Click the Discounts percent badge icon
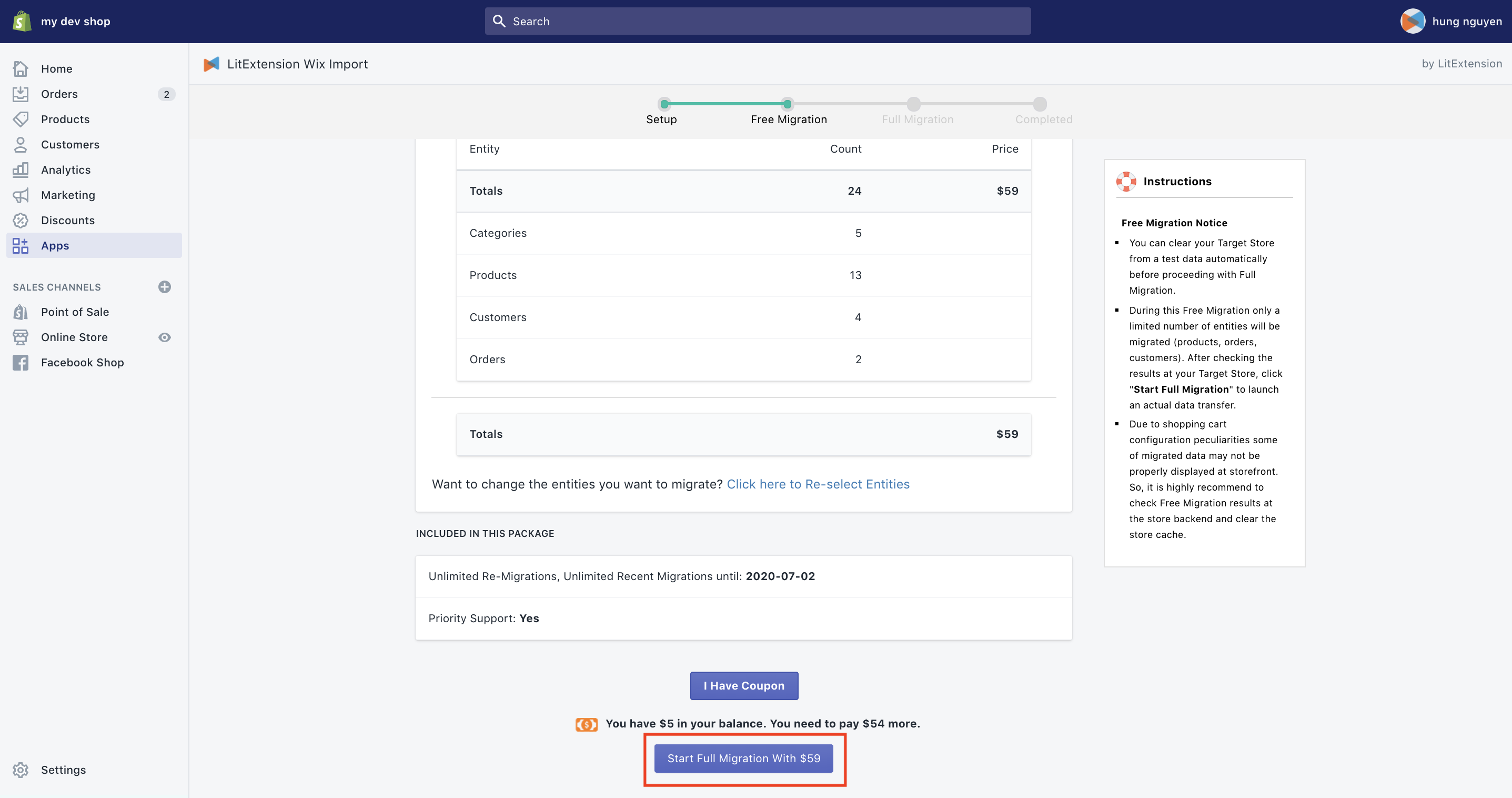The height and width of the screenshot is (798, 1512). (x=21, y=220)
